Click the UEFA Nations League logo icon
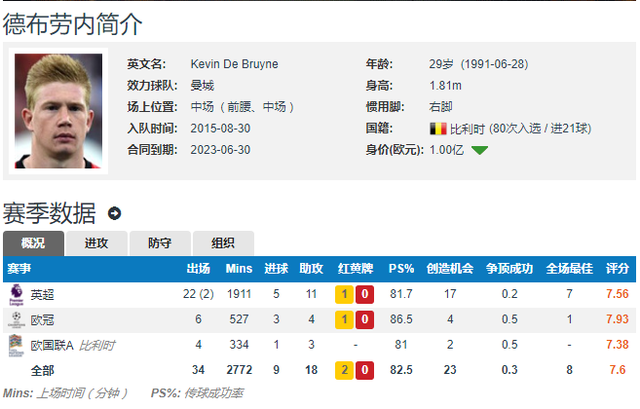Viewport: 640px width, 409px height. [16, 344]
